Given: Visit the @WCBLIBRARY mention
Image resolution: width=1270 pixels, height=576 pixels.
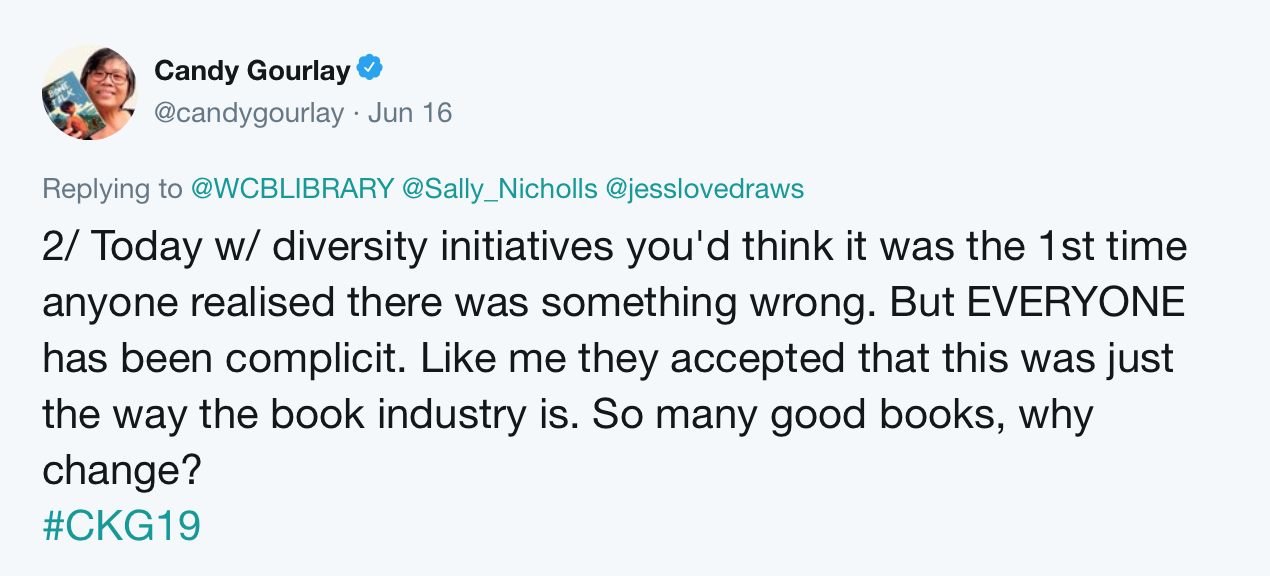Looking at the screenshot, I should [x=291, y=189].
